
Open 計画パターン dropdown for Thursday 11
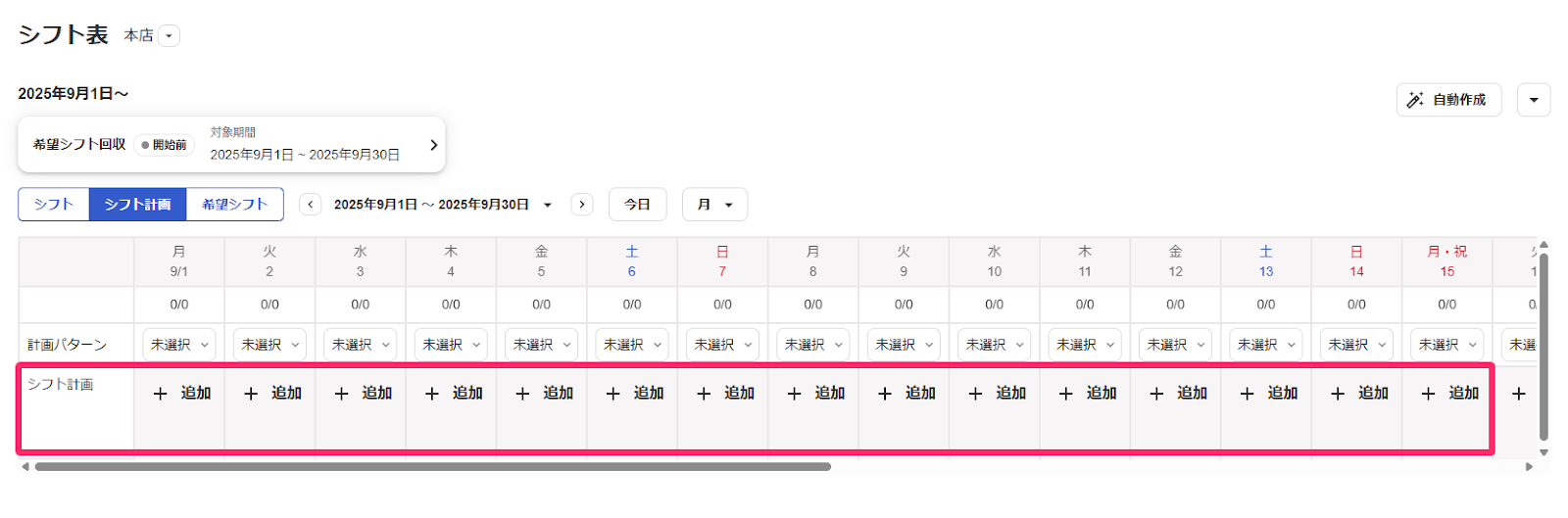(1085, 345)
